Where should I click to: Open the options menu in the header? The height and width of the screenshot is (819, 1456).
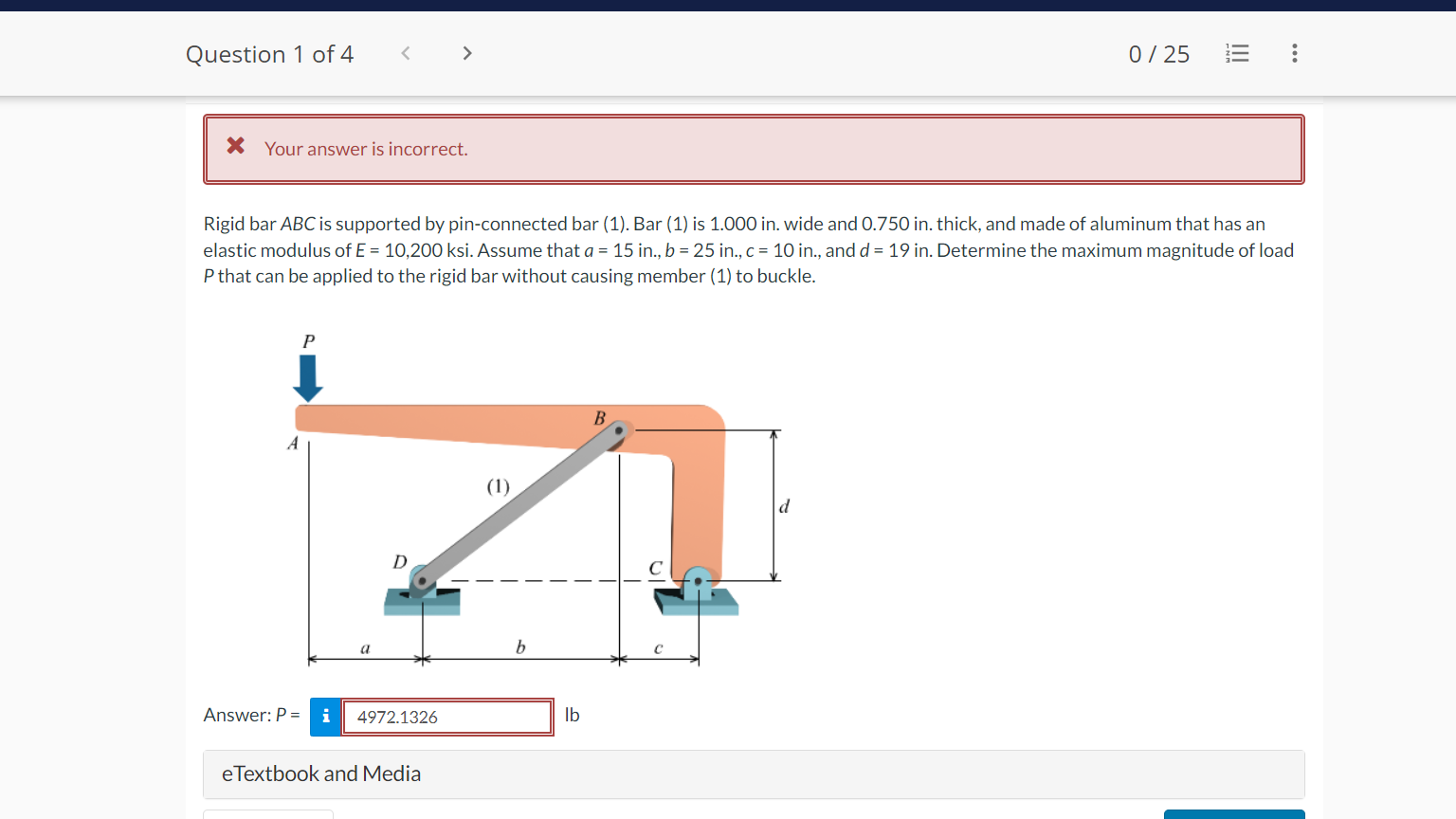pos(1294,54)
